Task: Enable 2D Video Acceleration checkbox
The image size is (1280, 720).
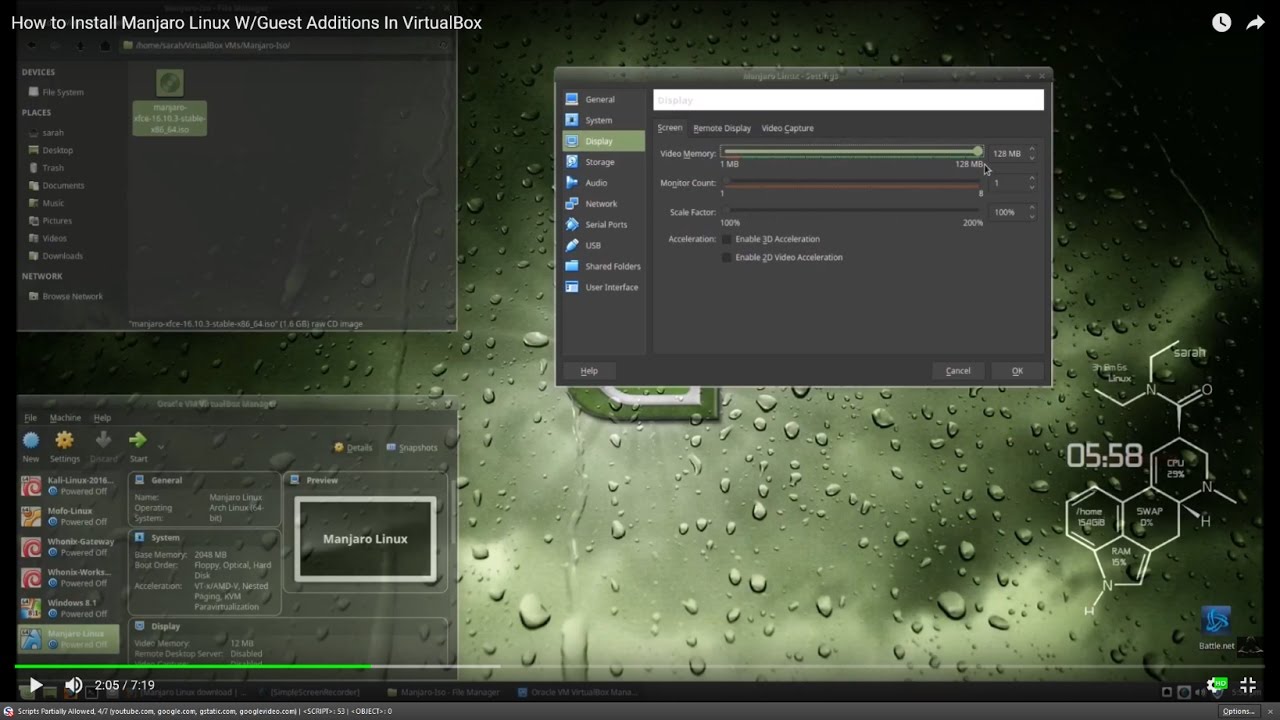Action: pyautogui.click(x=727, y=257)
